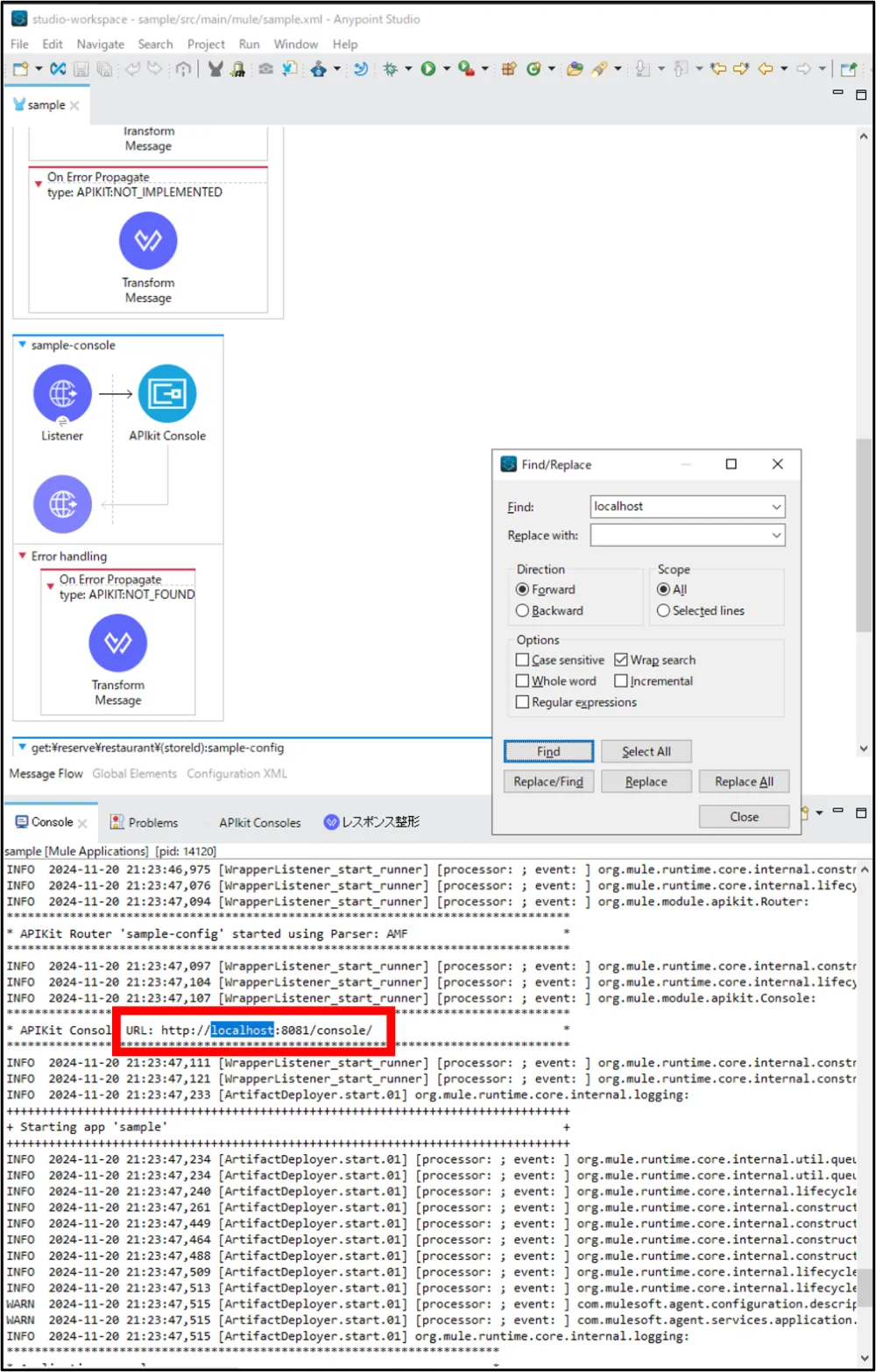Open the Window menu

point(296,44)
